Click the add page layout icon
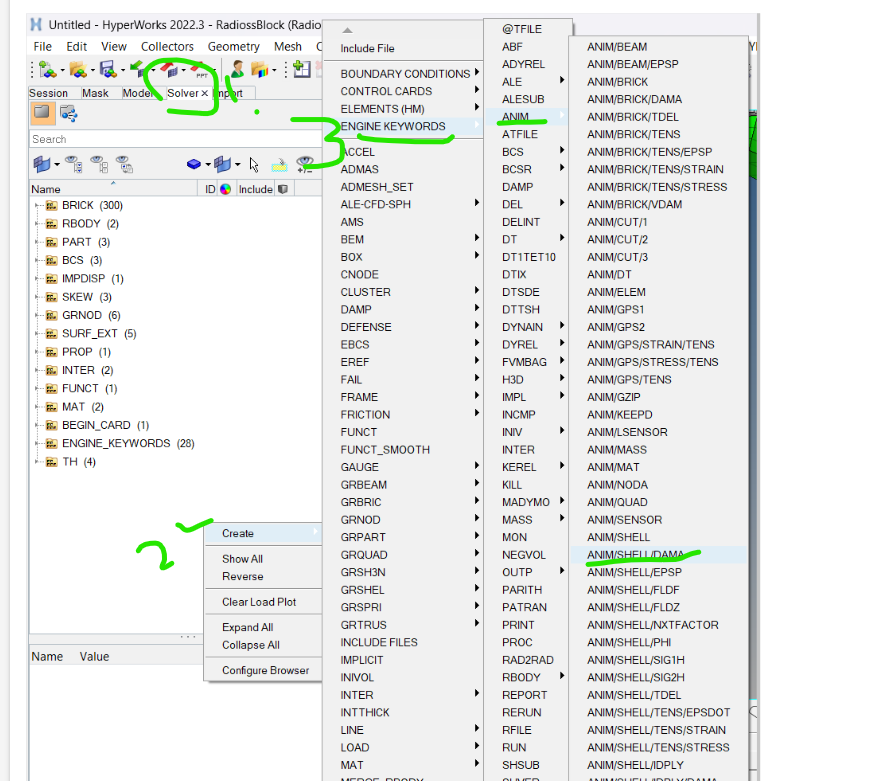 point(302,69)
